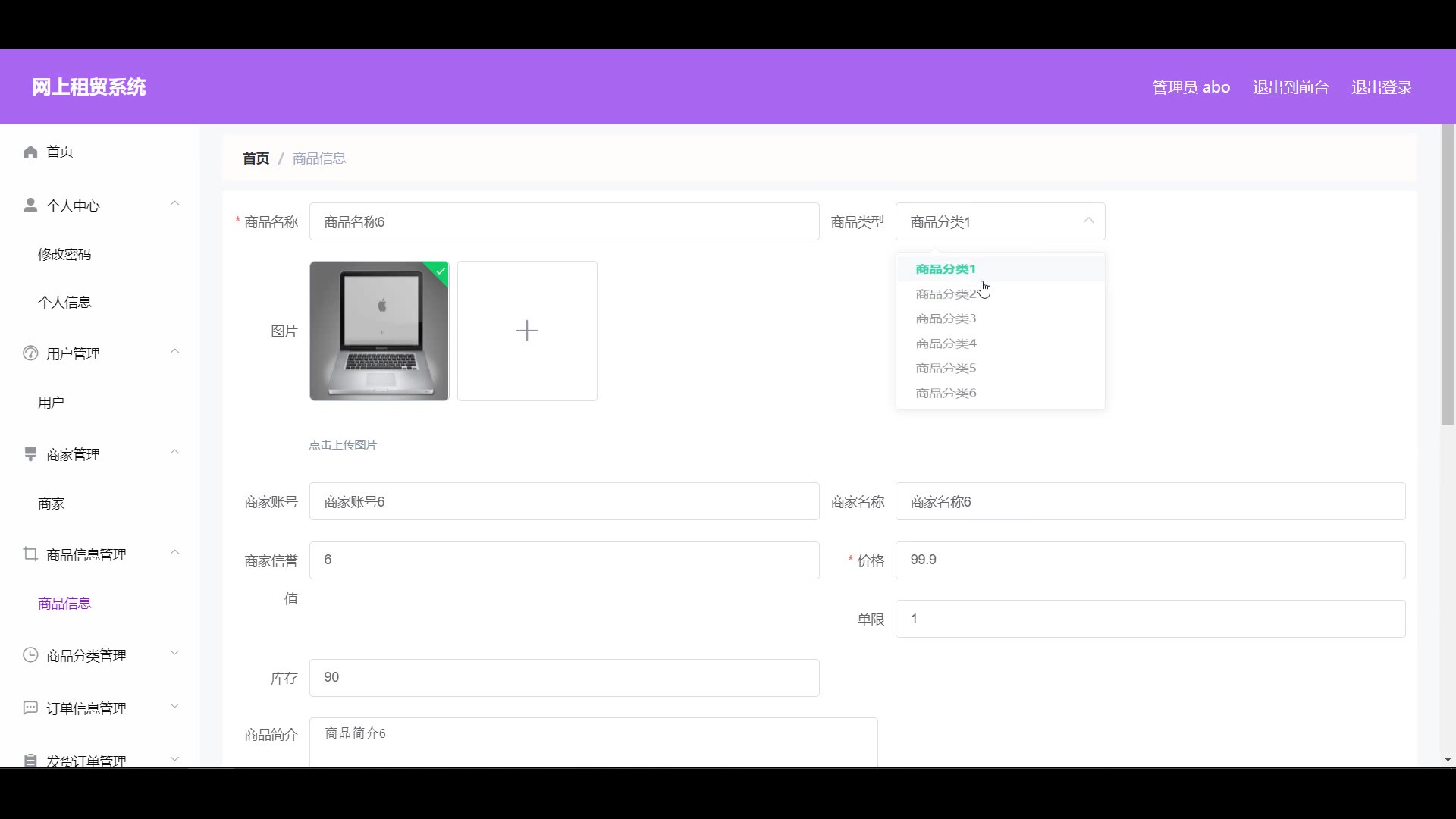Click the scrollbar down arrow
This screenshot has width=1456, height=819.
pos(1448,759)
